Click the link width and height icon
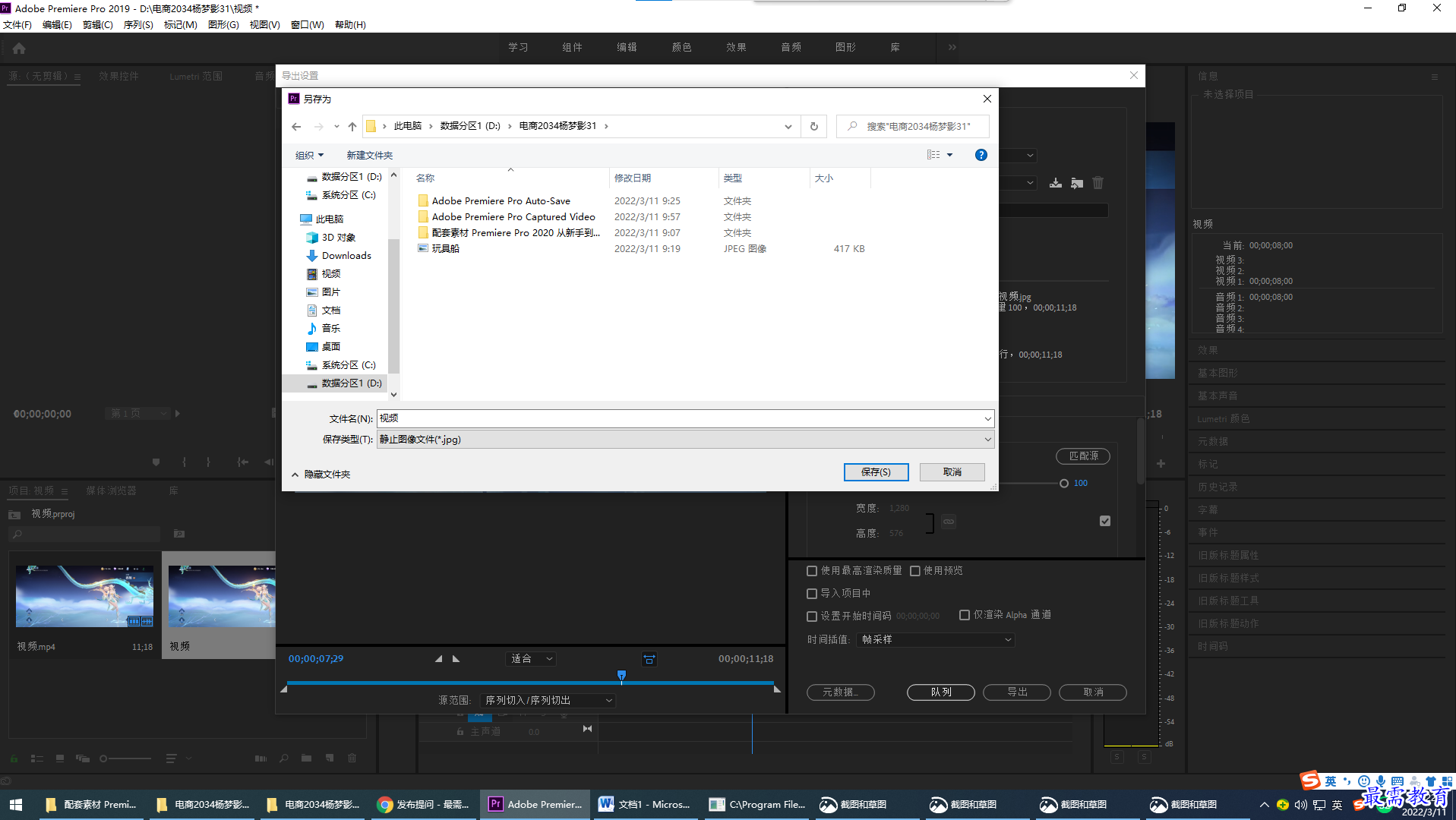The height and width of the screenshot is (820, 1456). tap(949, 522)
